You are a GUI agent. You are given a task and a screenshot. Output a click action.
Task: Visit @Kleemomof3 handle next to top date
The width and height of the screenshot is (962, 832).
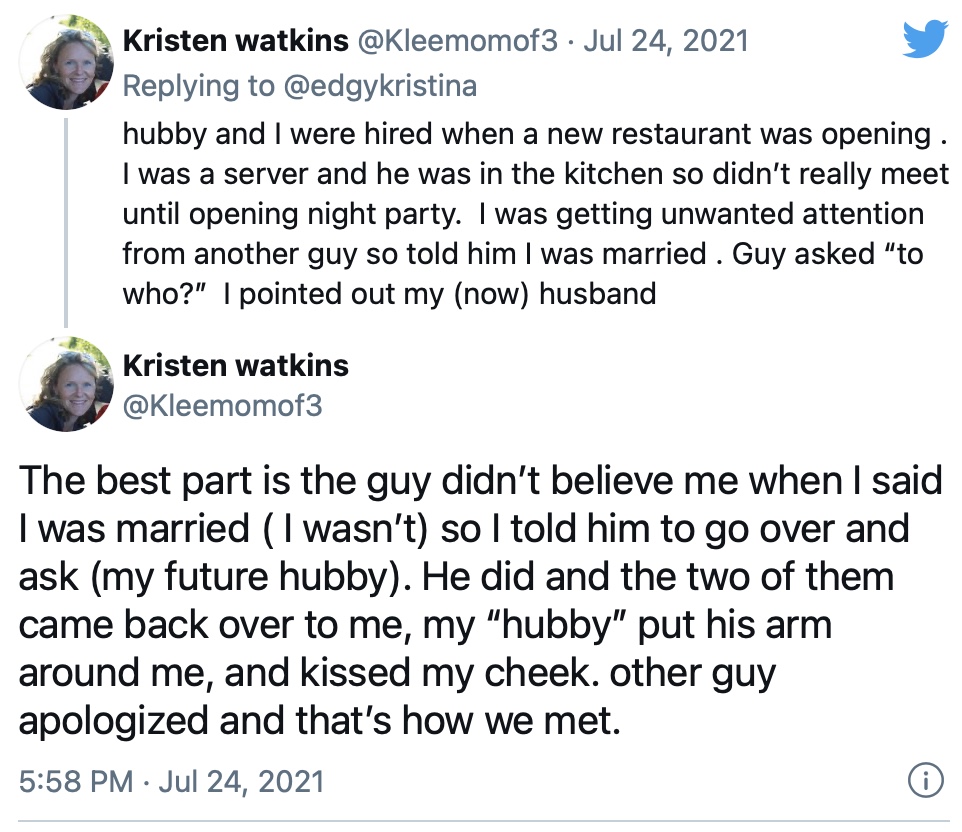pyautogui.click(x=457, y=41)
